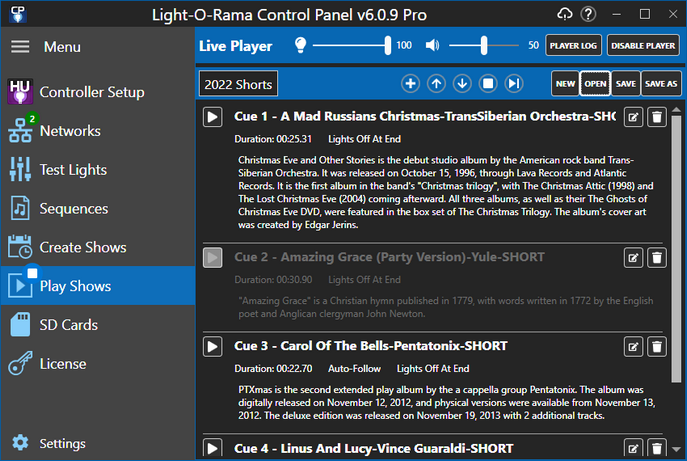Play Cue 4 Linus And Lucy

pos(212,448)
